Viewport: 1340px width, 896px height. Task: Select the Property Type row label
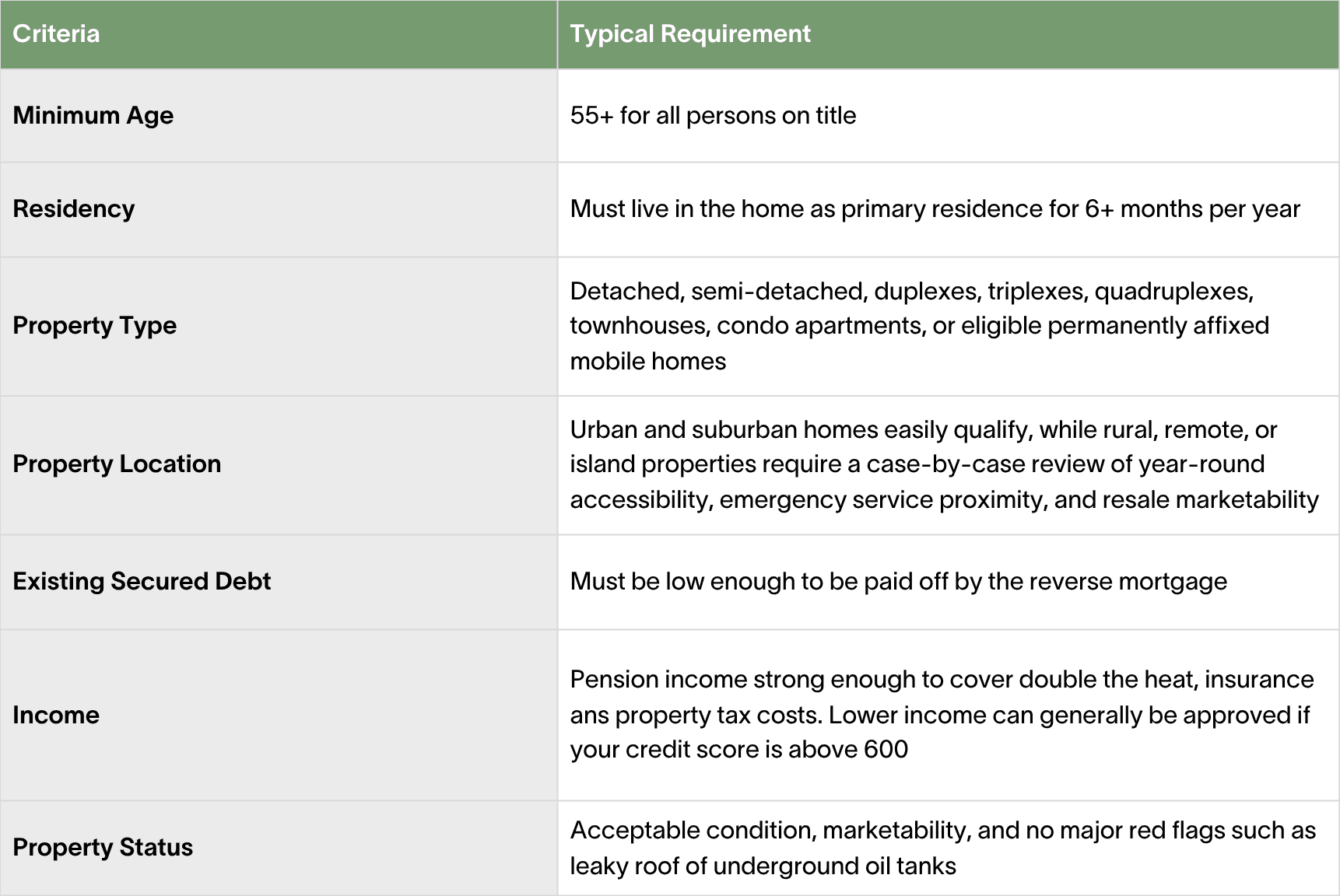point(95,325)
